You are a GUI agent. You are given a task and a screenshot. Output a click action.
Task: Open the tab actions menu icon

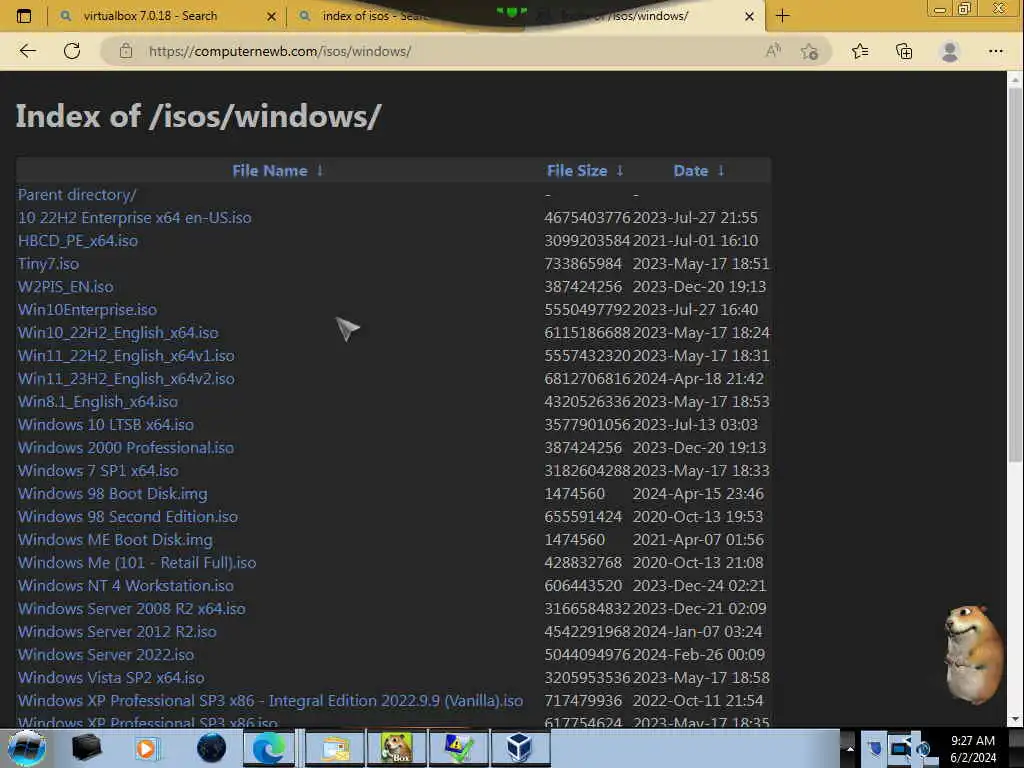[x=24, y=16]
